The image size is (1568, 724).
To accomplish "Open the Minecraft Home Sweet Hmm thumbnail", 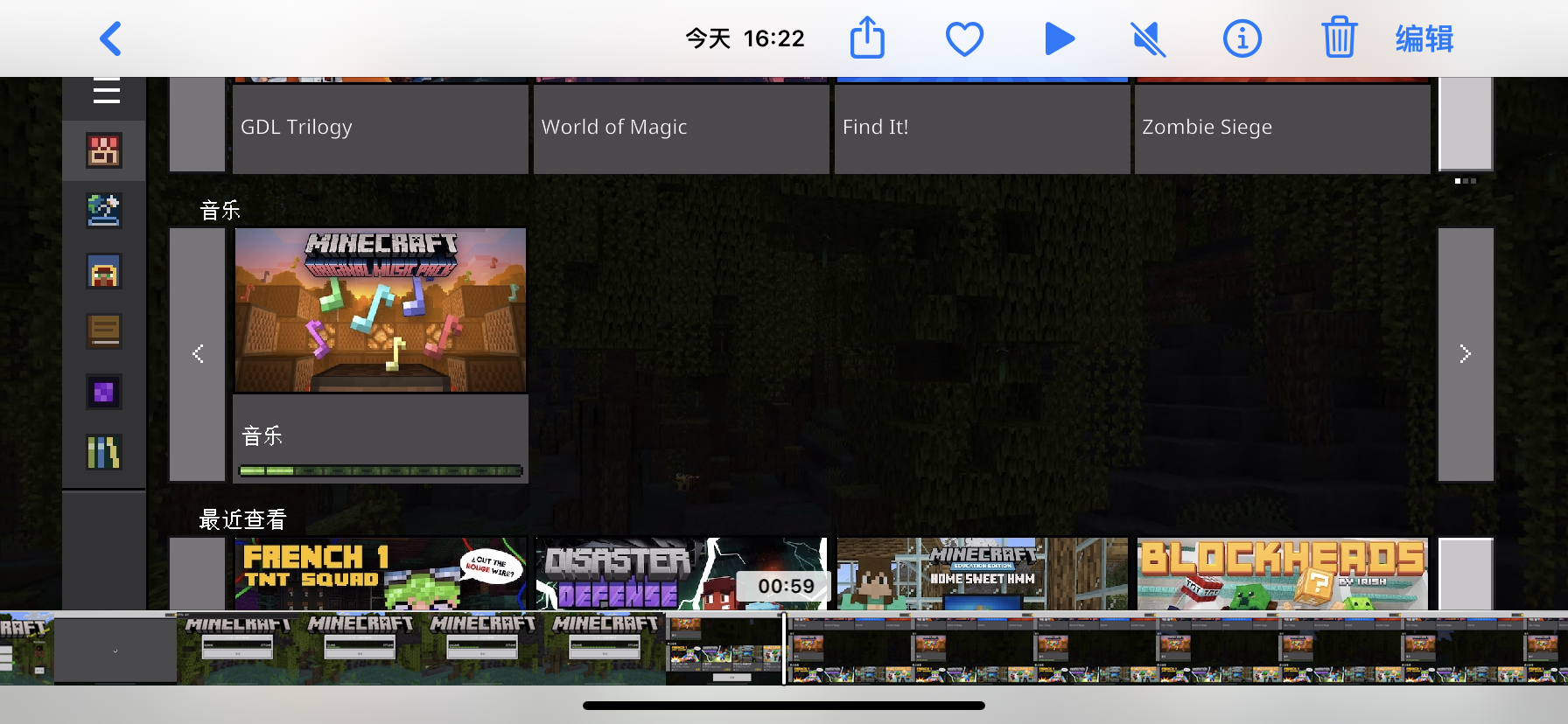I will [983, 574].
